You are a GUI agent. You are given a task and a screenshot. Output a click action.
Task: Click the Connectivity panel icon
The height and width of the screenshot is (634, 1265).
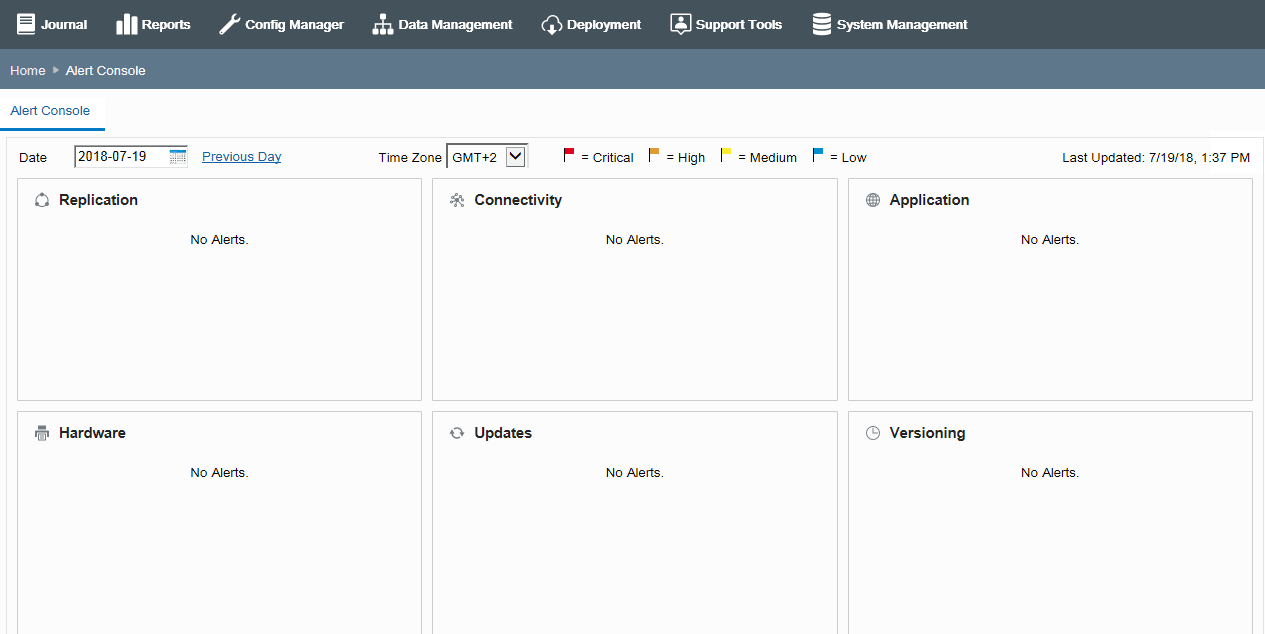457,200
